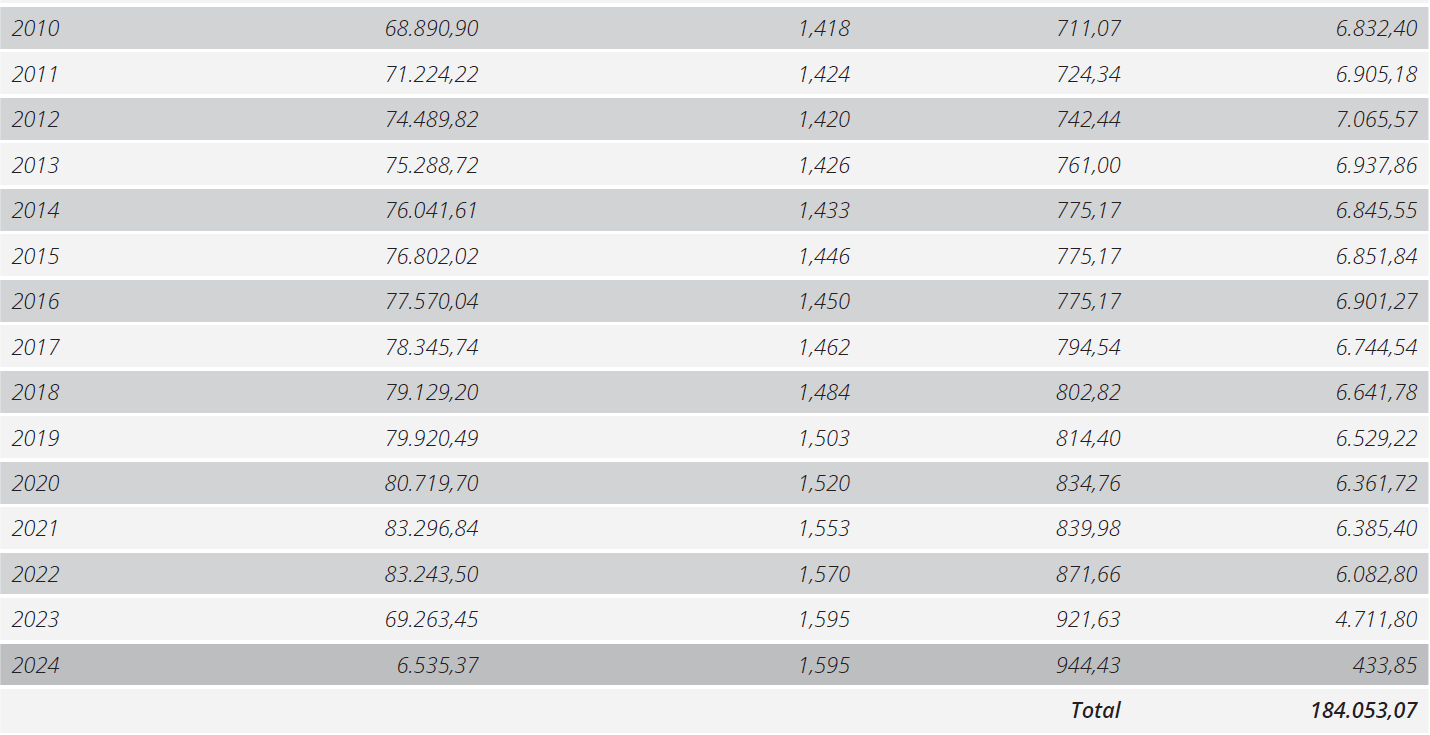Click index value 1,420 in 2012 row
The image size is (1430, 735).
(824, 120)
